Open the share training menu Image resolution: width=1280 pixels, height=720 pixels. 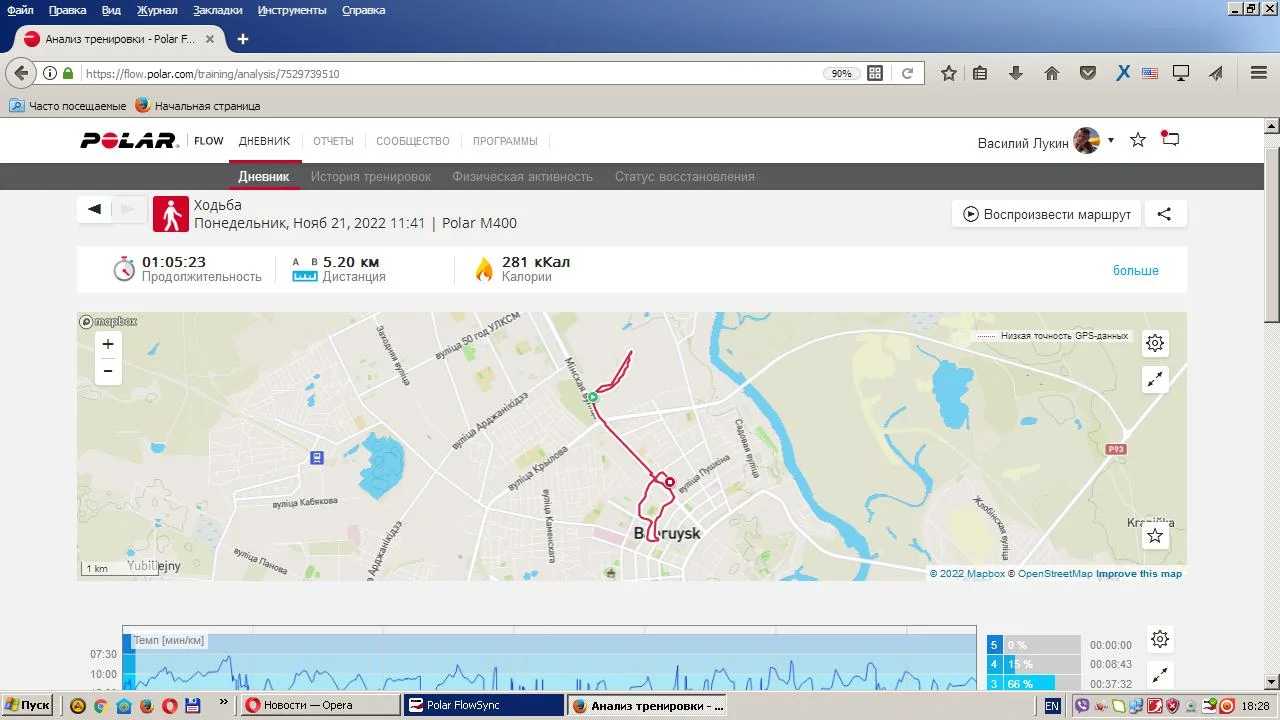pyautogui.click(x=1164, y=214)
